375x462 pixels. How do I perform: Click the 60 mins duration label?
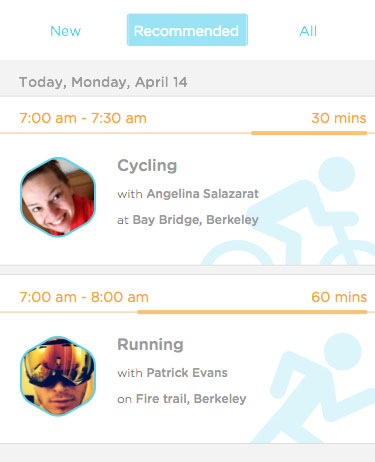click(x=339, y=297)
